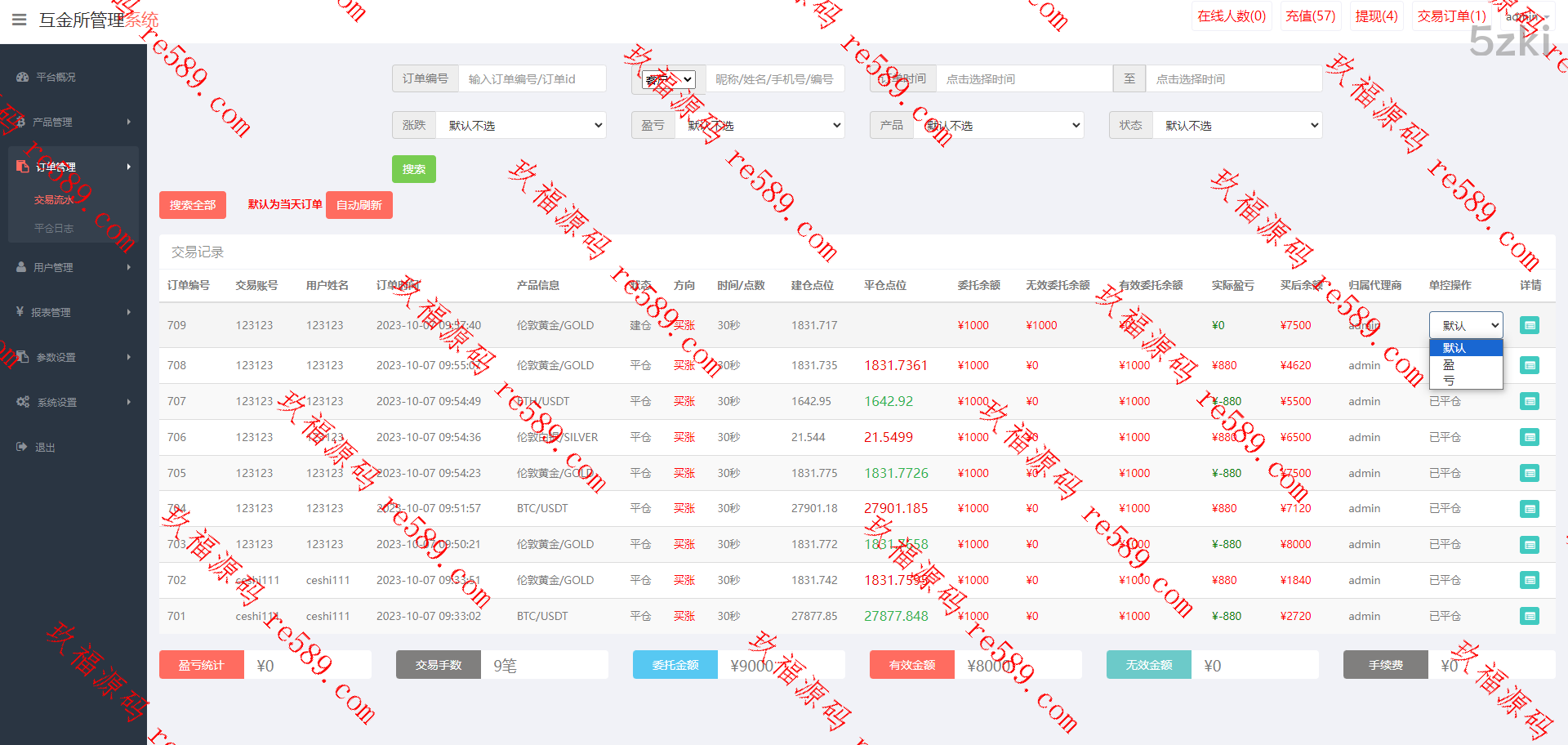Expand the 涨跌 dropdown filter

[523, 125]
